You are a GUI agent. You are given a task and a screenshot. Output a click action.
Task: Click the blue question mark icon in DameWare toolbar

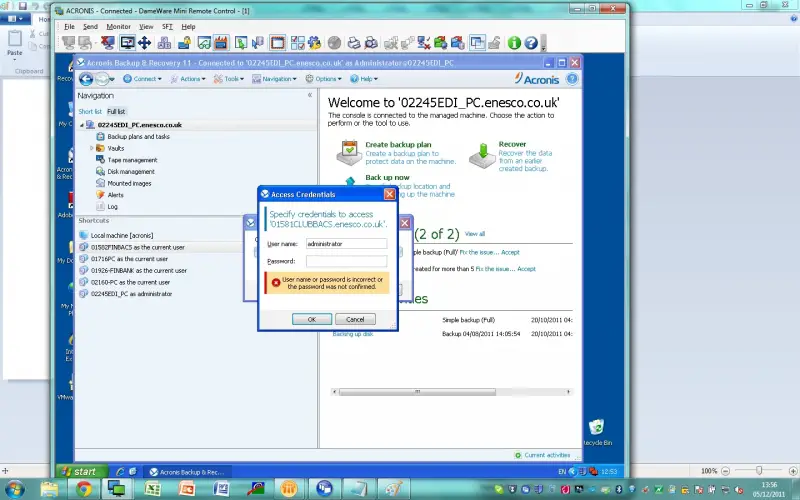click(531, 43)
